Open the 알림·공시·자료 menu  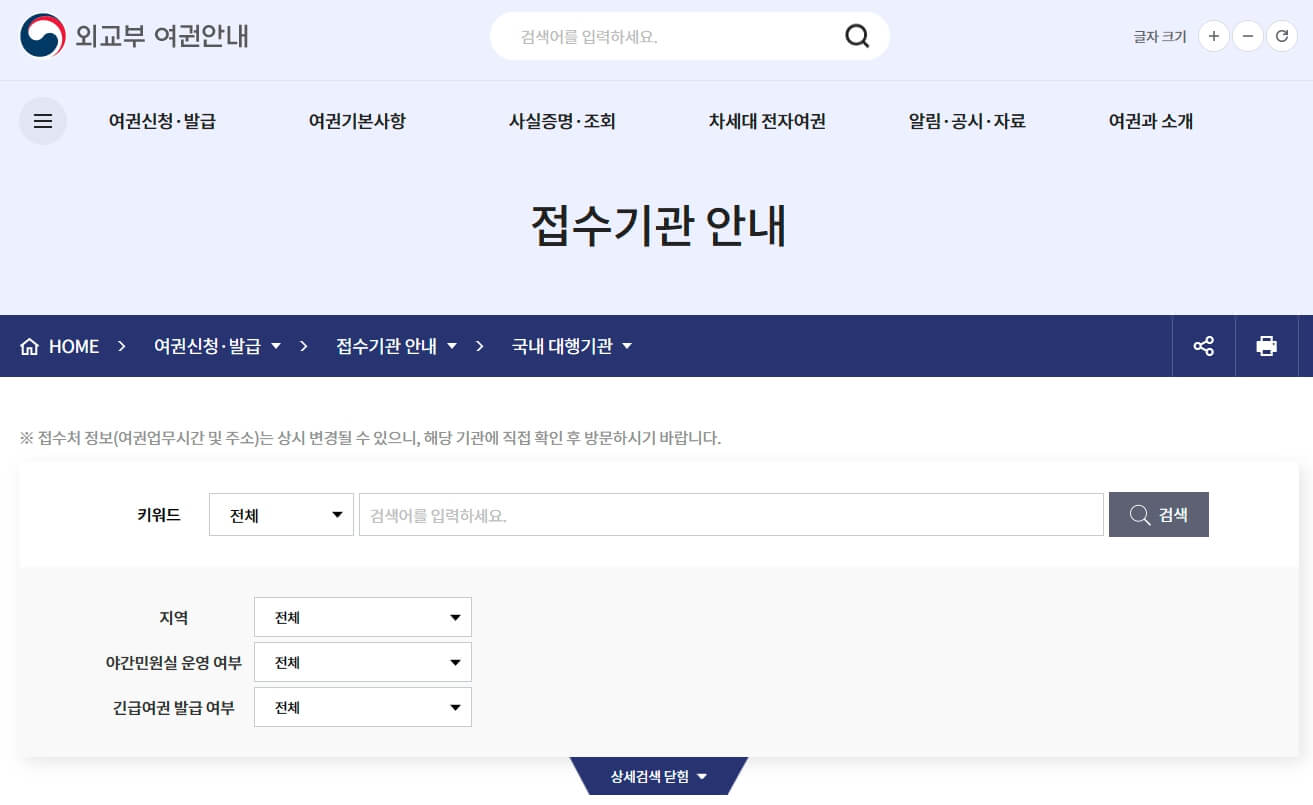coord(968,120)
